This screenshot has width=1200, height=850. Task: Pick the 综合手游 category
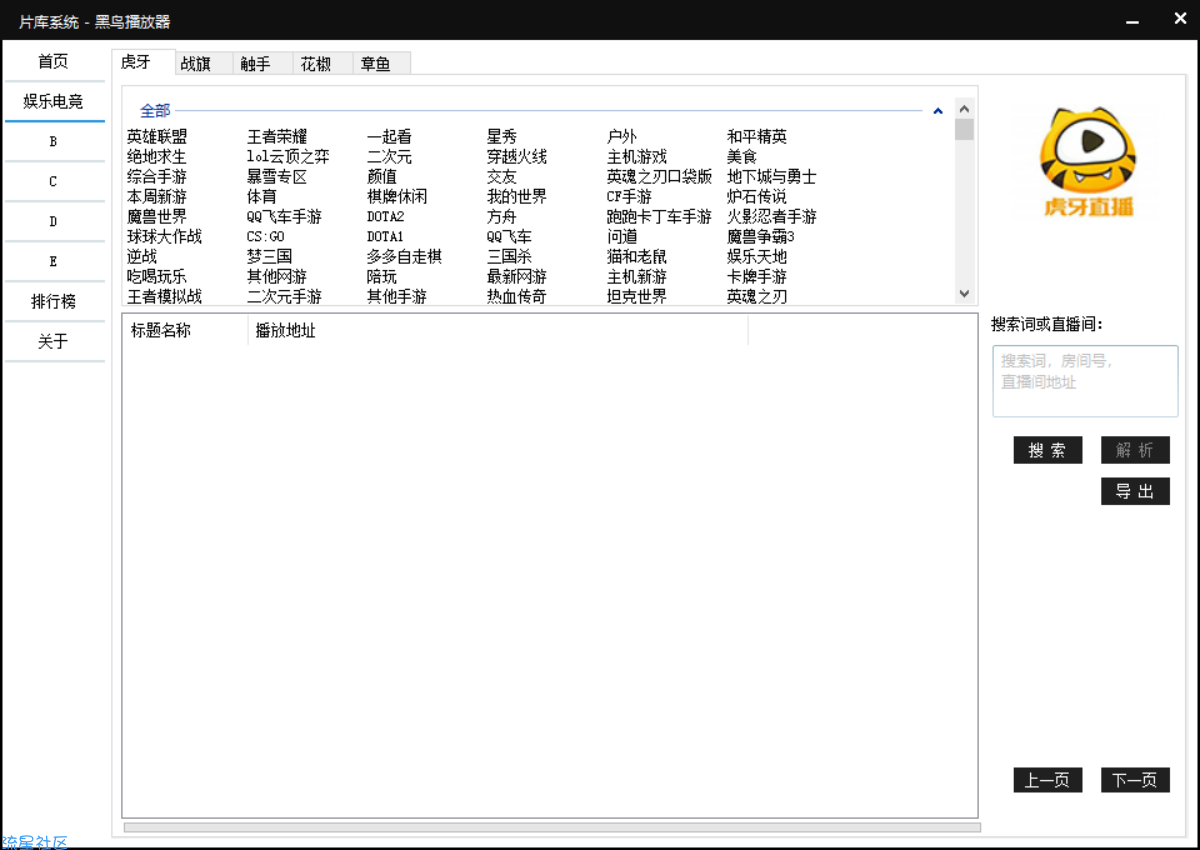[x=157, y=177]
